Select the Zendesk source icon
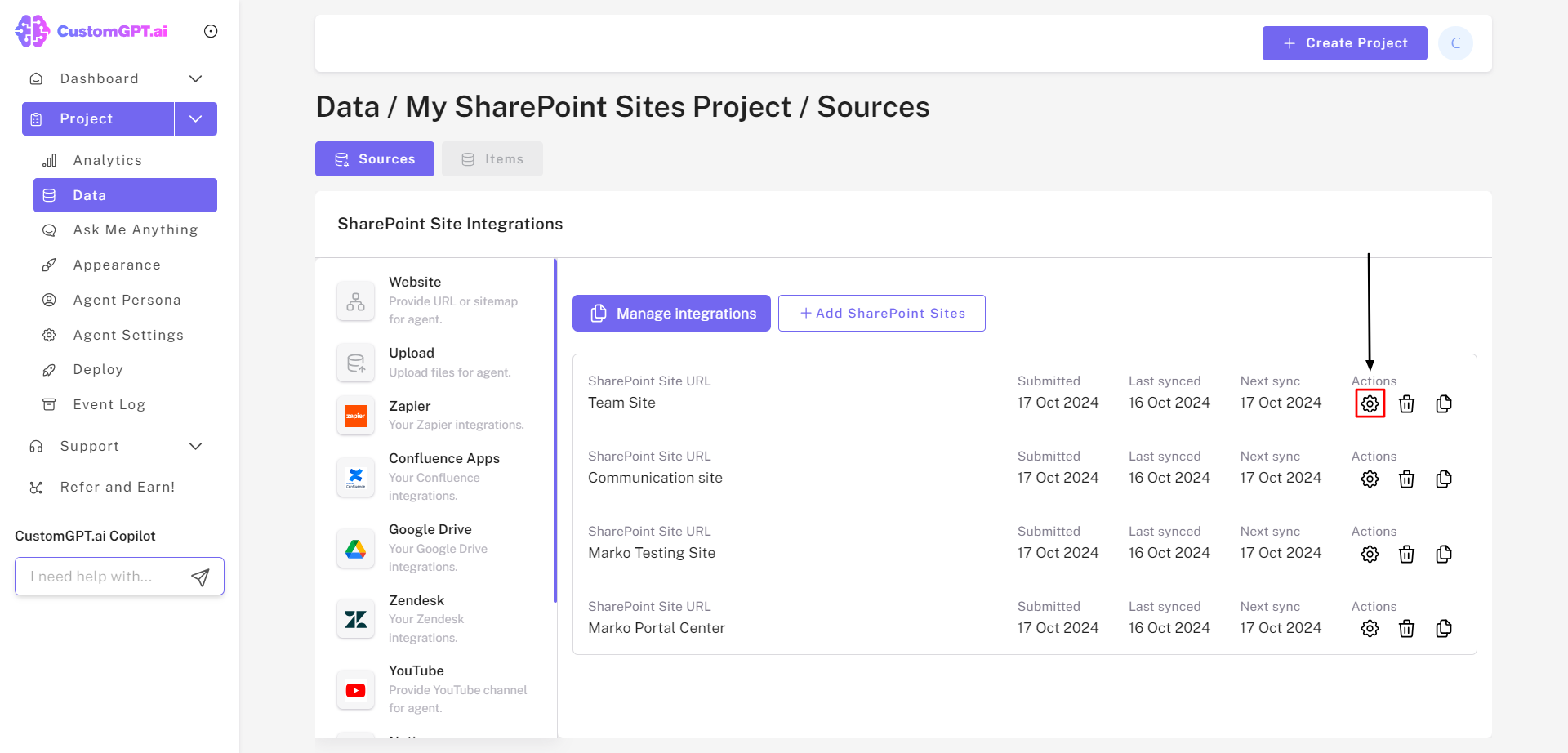 pyautogui.click(x=355, y=619)
